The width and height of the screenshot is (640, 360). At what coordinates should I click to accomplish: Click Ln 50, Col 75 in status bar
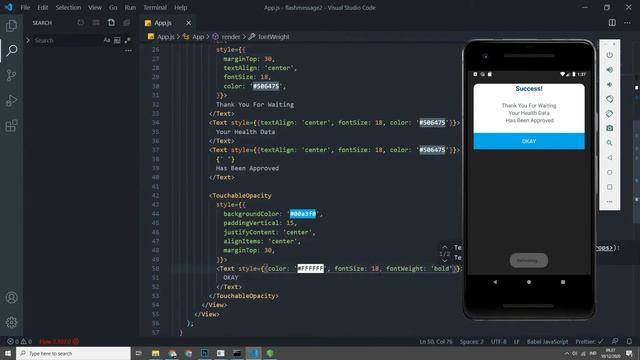pyautogui.click(x=436, y=342)
